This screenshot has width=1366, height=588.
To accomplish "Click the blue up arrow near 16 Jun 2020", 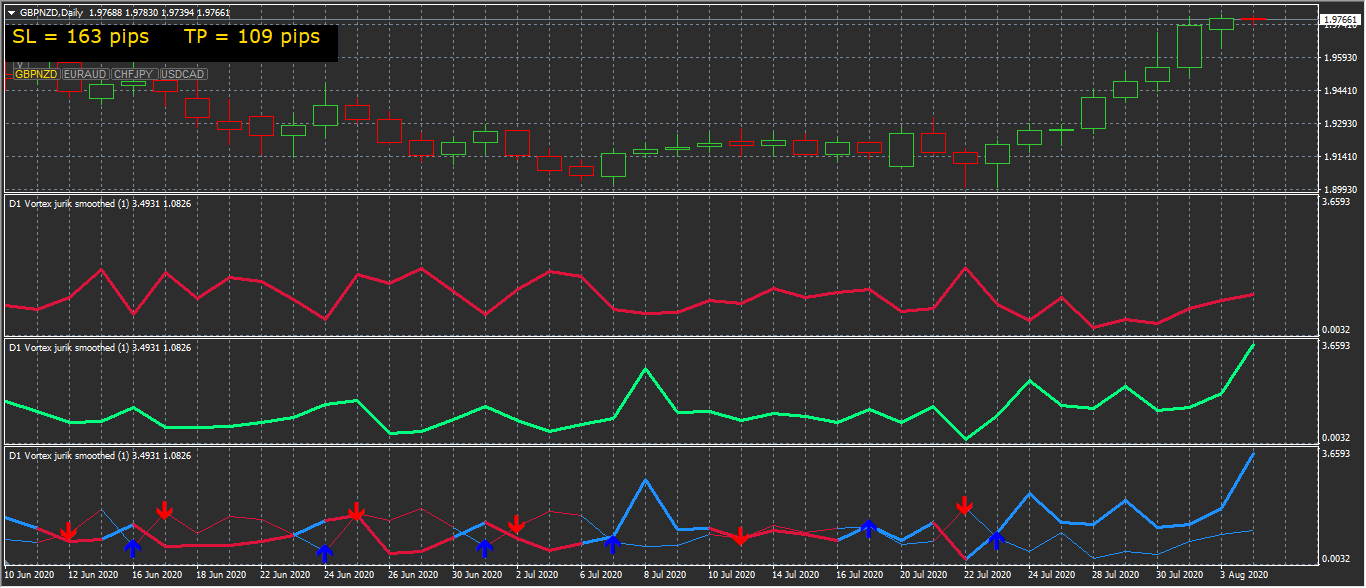I will [x=133, y=547].
